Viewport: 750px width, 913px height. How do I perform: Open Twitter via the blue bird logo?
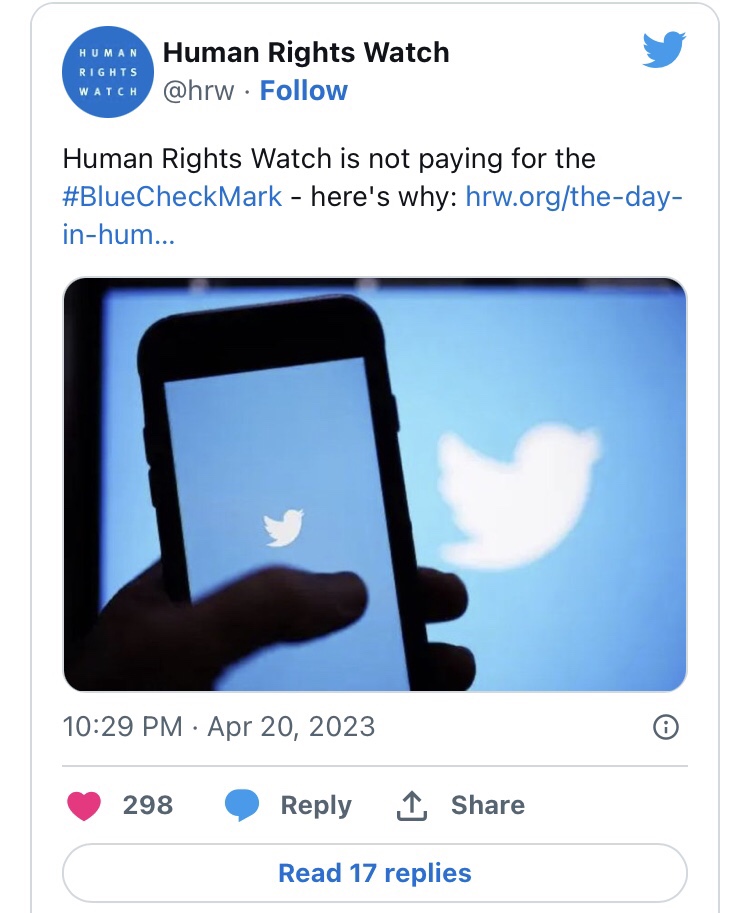point(665,51)
